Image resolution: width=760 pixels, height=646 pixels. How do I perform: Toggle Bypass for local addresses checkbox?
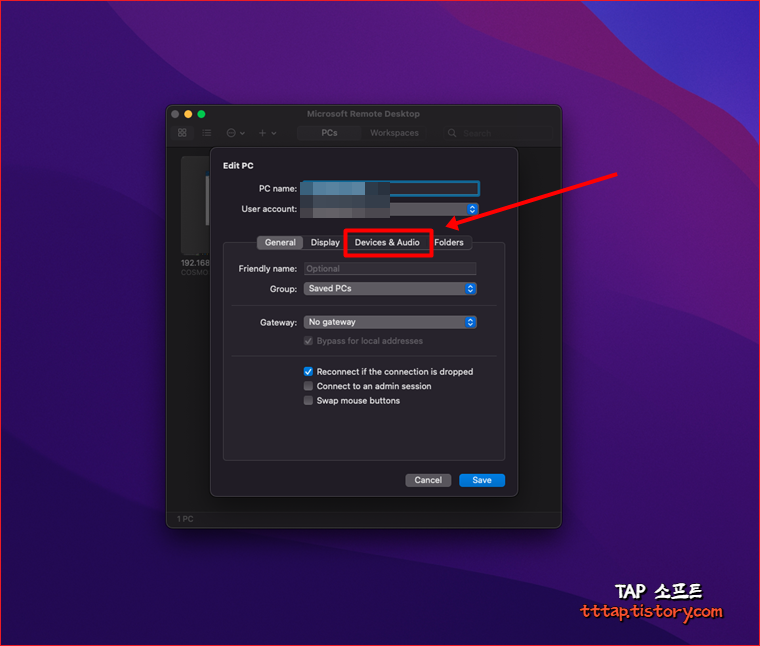pyautogui.click(x=308, y=341)
